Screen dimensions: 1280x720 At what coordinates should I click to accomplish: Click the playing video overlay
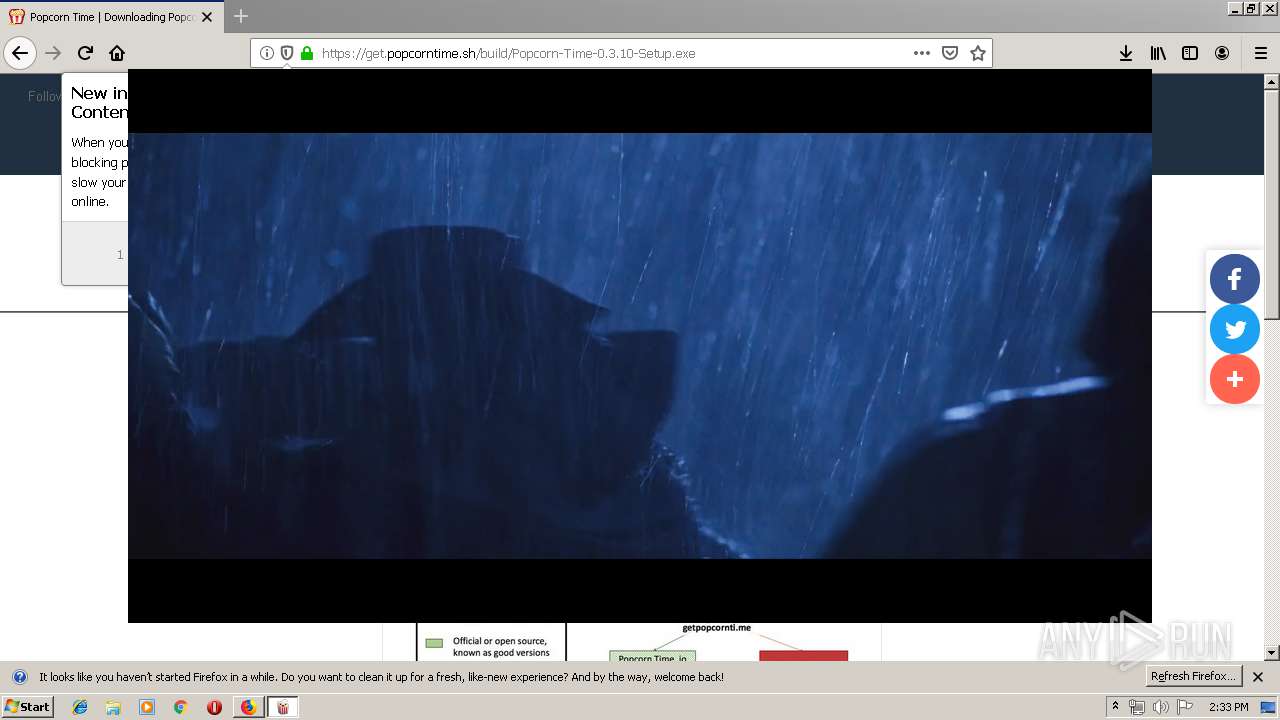click(x=640, y=346)
